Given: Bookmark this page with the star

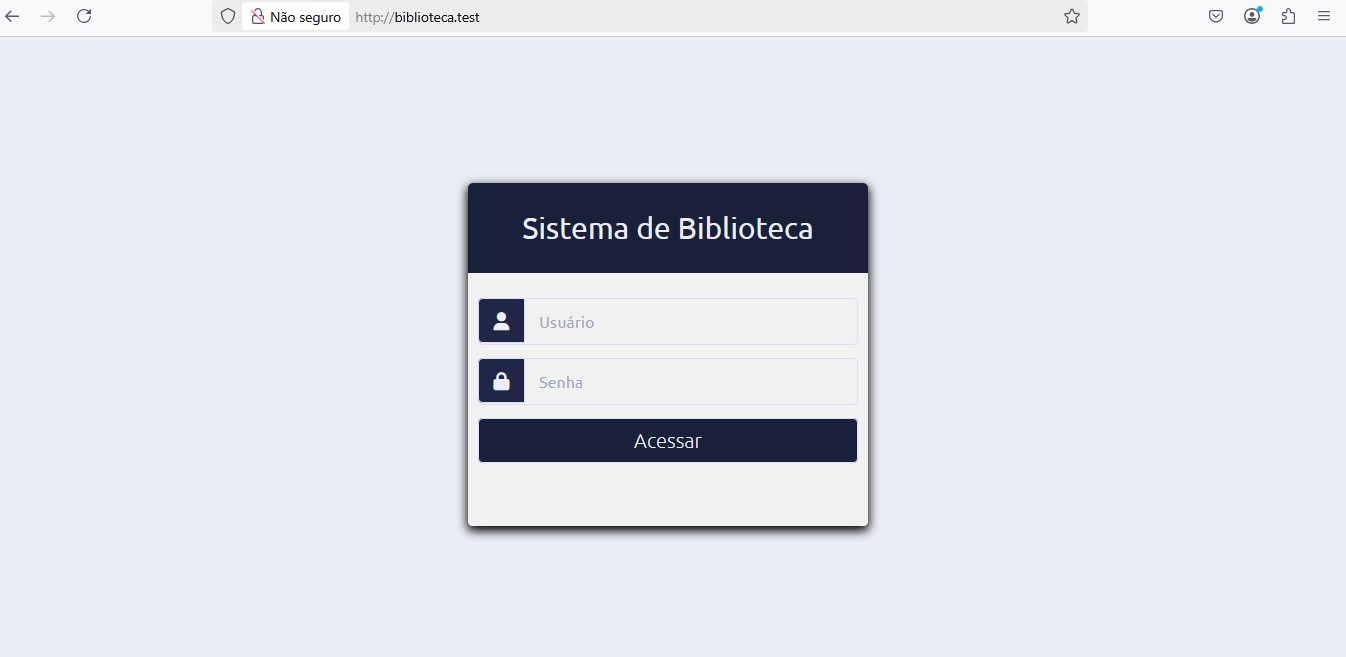Looking at the screenshot, I should pyautogui.click(x=1072, y=16).
